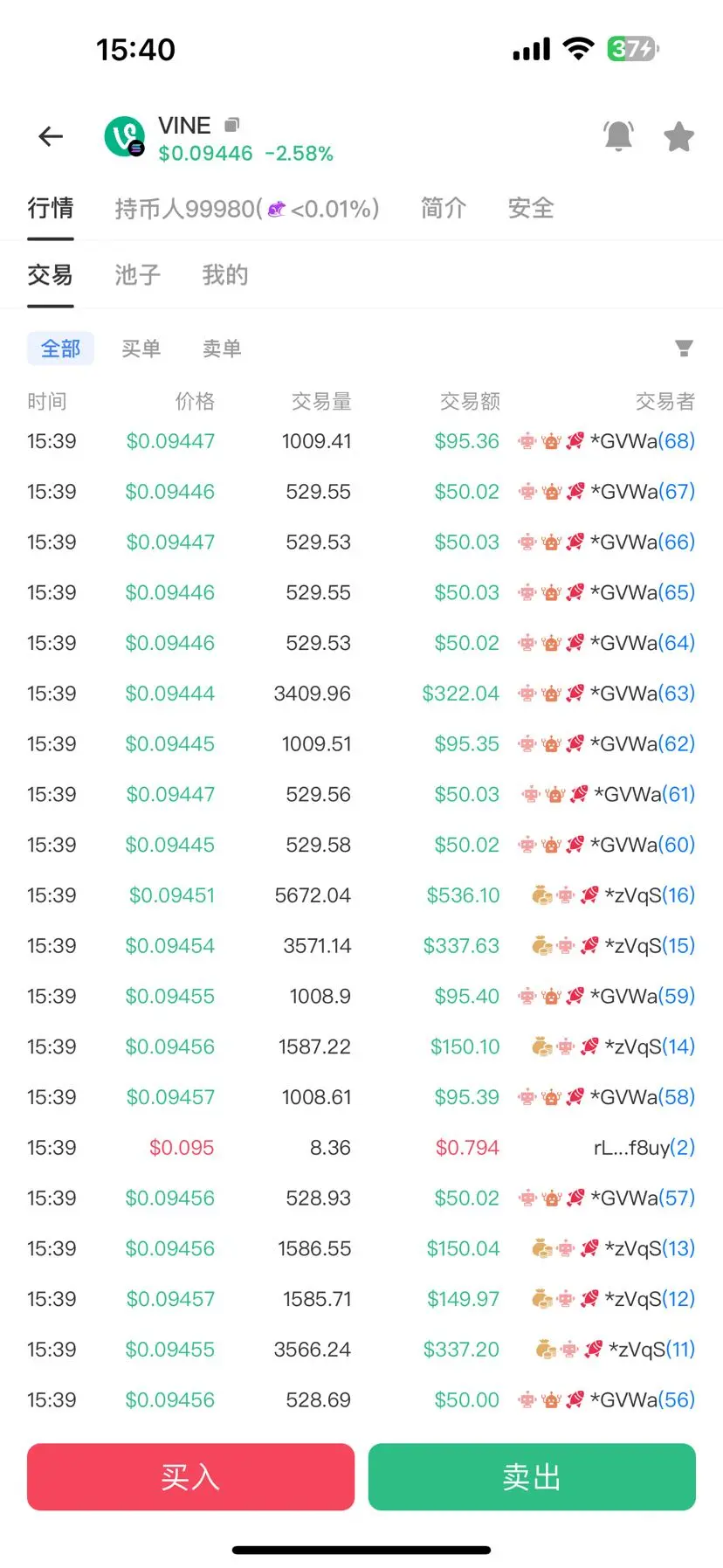Copy VINE contract address icon
The image size is (723, 1568).
(x=231, y=125)
